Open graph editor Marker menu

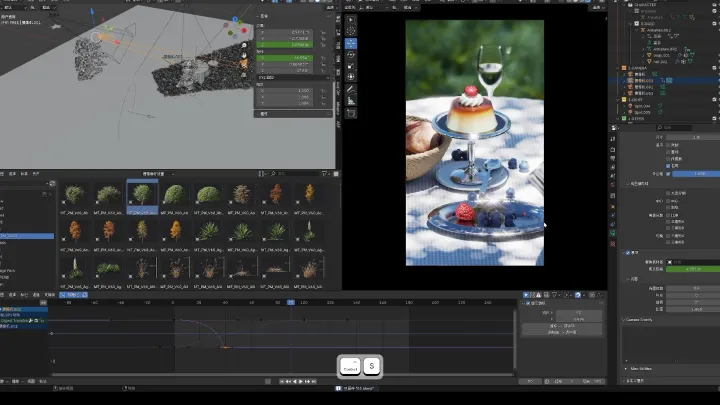pos(24,295)
